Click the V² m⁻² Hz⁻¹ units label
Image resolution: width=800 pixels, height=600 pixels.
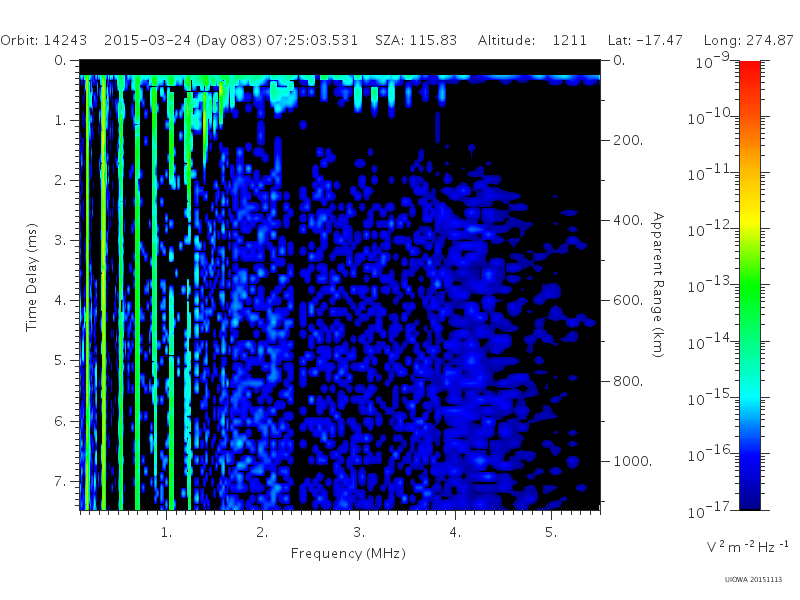[x=747, y=546]
